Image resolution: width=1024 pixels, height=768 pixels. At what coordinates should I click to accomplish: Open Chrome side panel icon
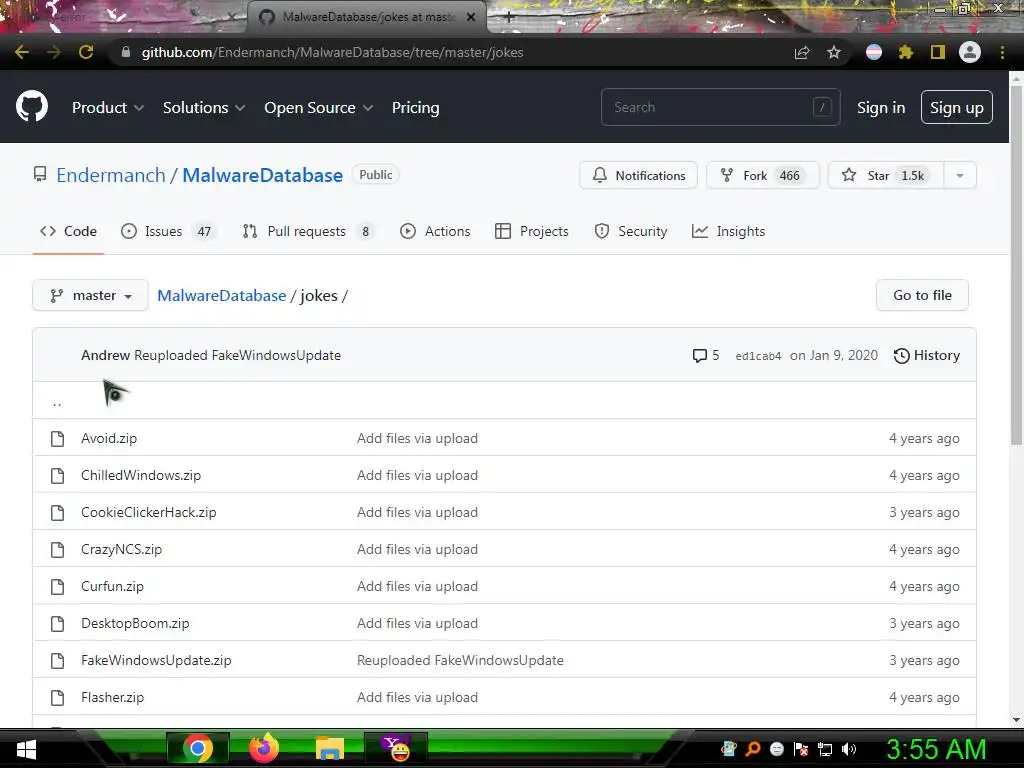[937, 52]
